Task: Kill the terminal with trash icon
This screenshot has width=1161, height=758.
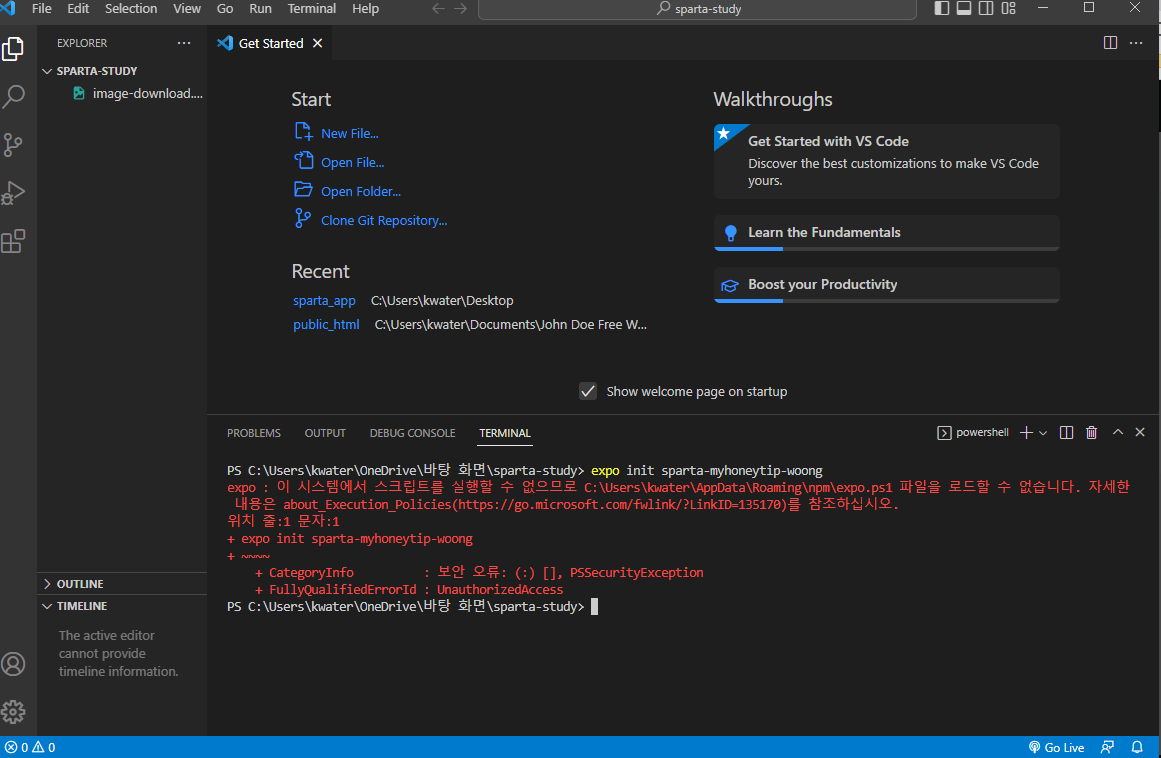Action: tap(1091, 433)
